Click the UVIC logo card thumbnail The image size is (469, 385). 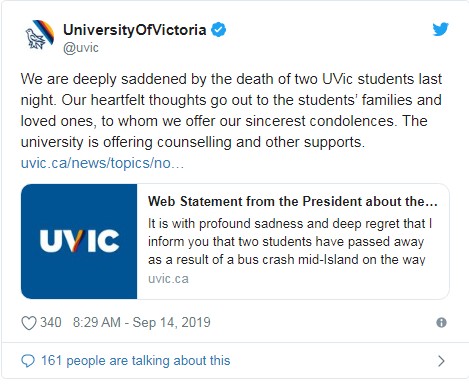(x=79, y=241)
